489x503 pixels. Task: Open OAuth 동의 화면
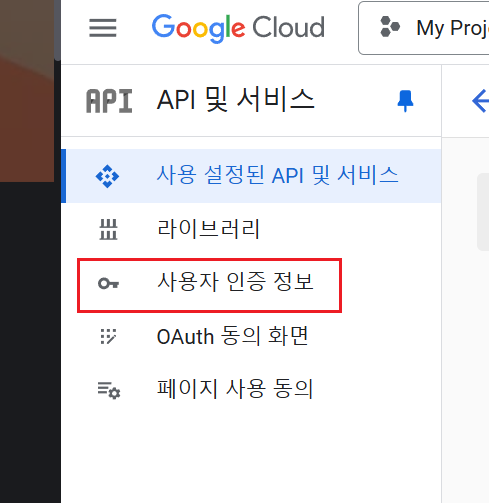[251, 336]
